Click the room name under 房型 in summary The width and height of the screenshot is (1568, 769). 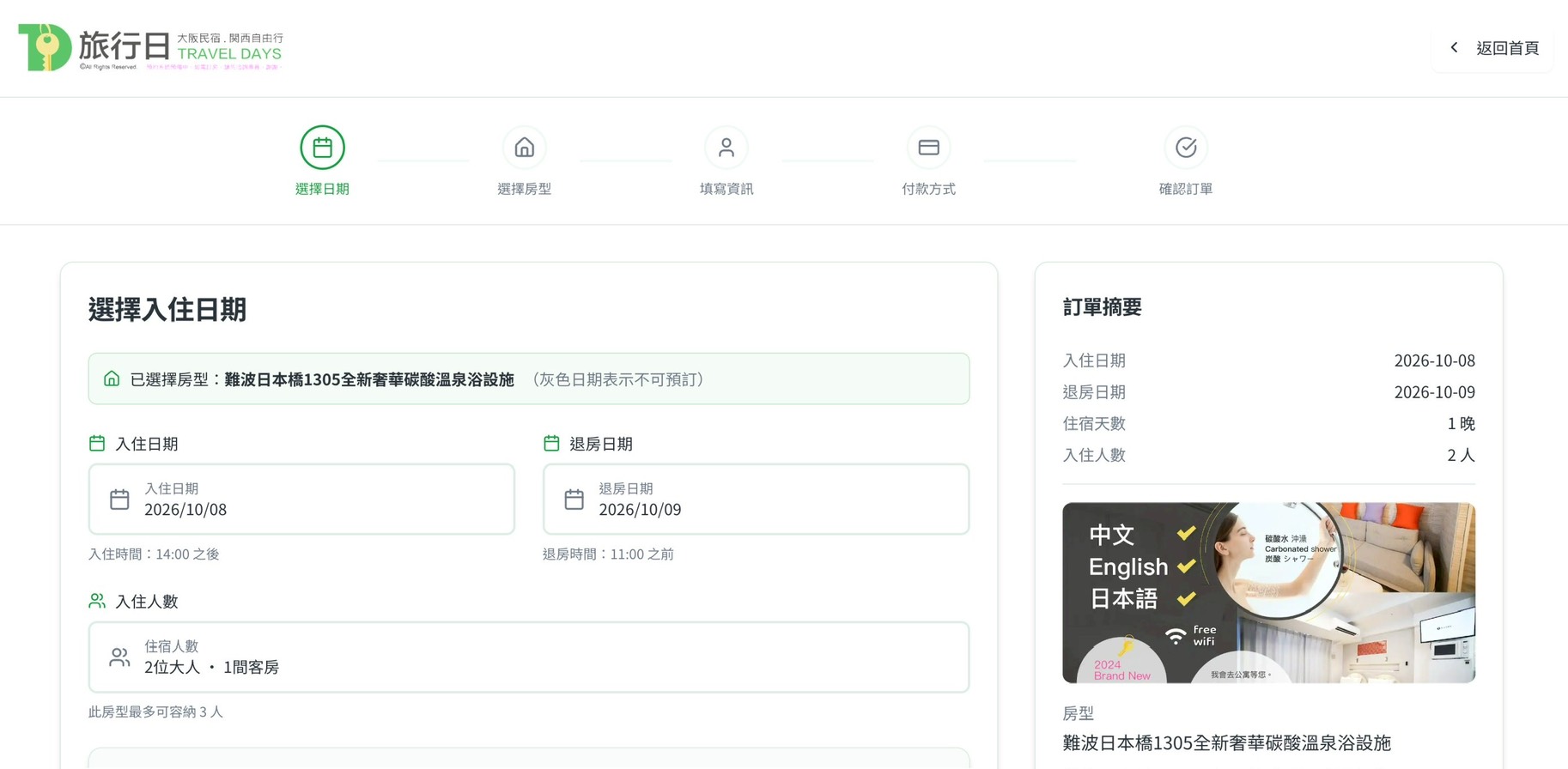click(x=1226, y=742)
